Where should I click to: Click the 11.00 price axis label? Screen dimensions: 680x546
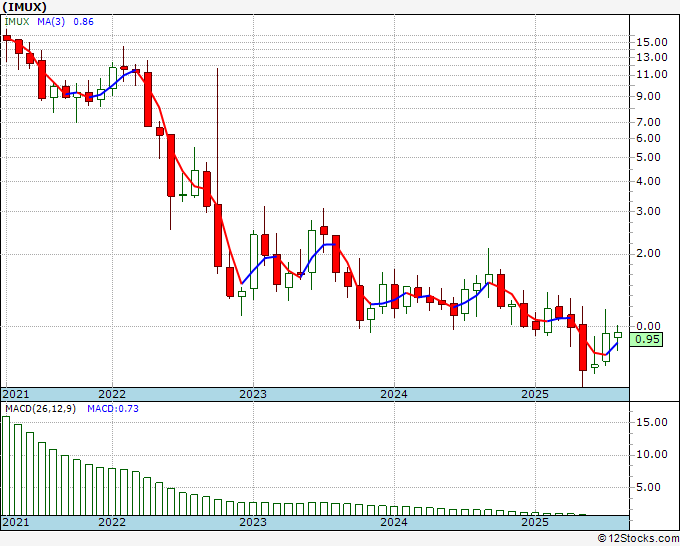[652, 74]
